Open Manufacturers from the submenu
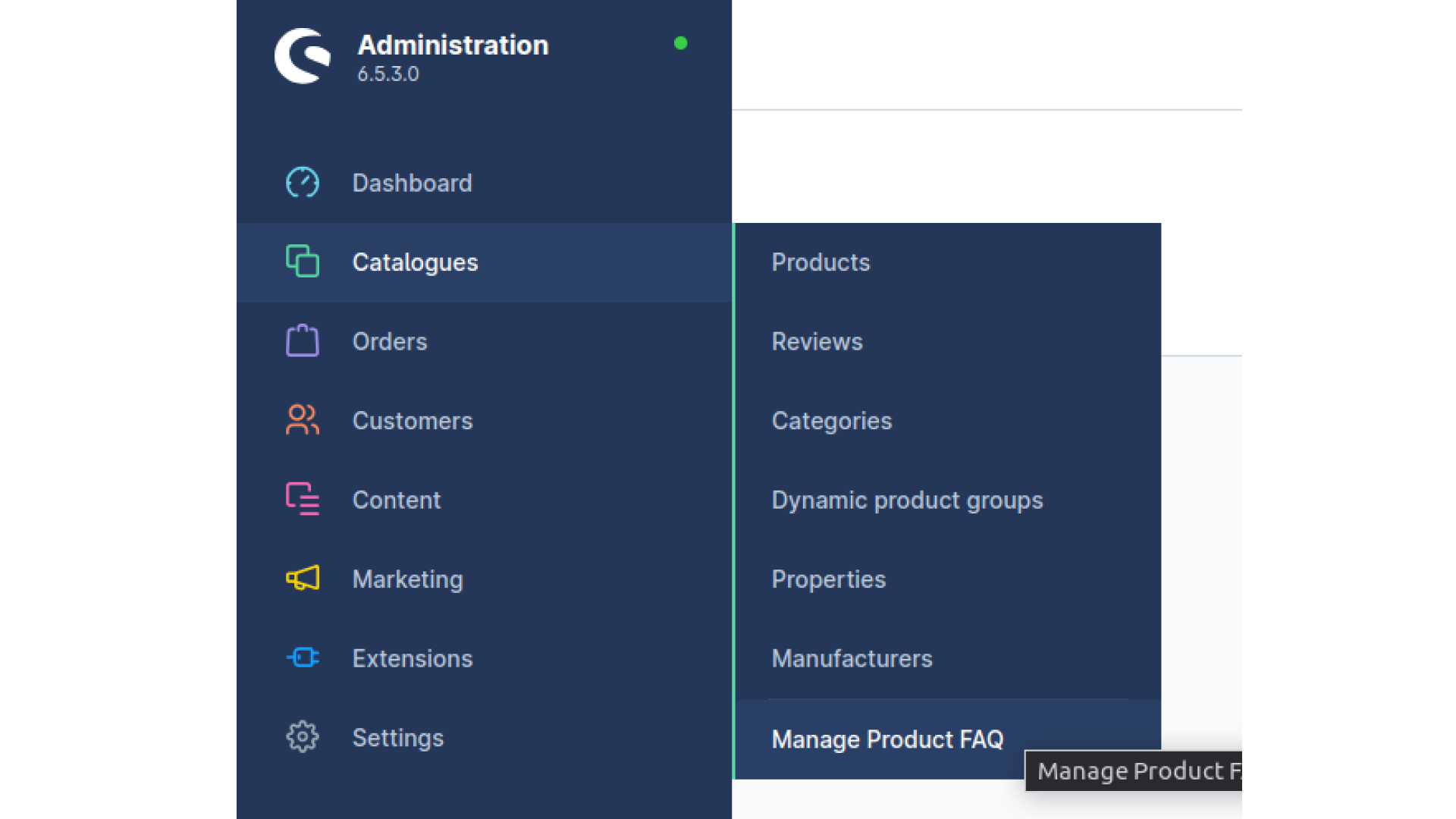This screenshot has height=819, width=1456. pos(948,658)
